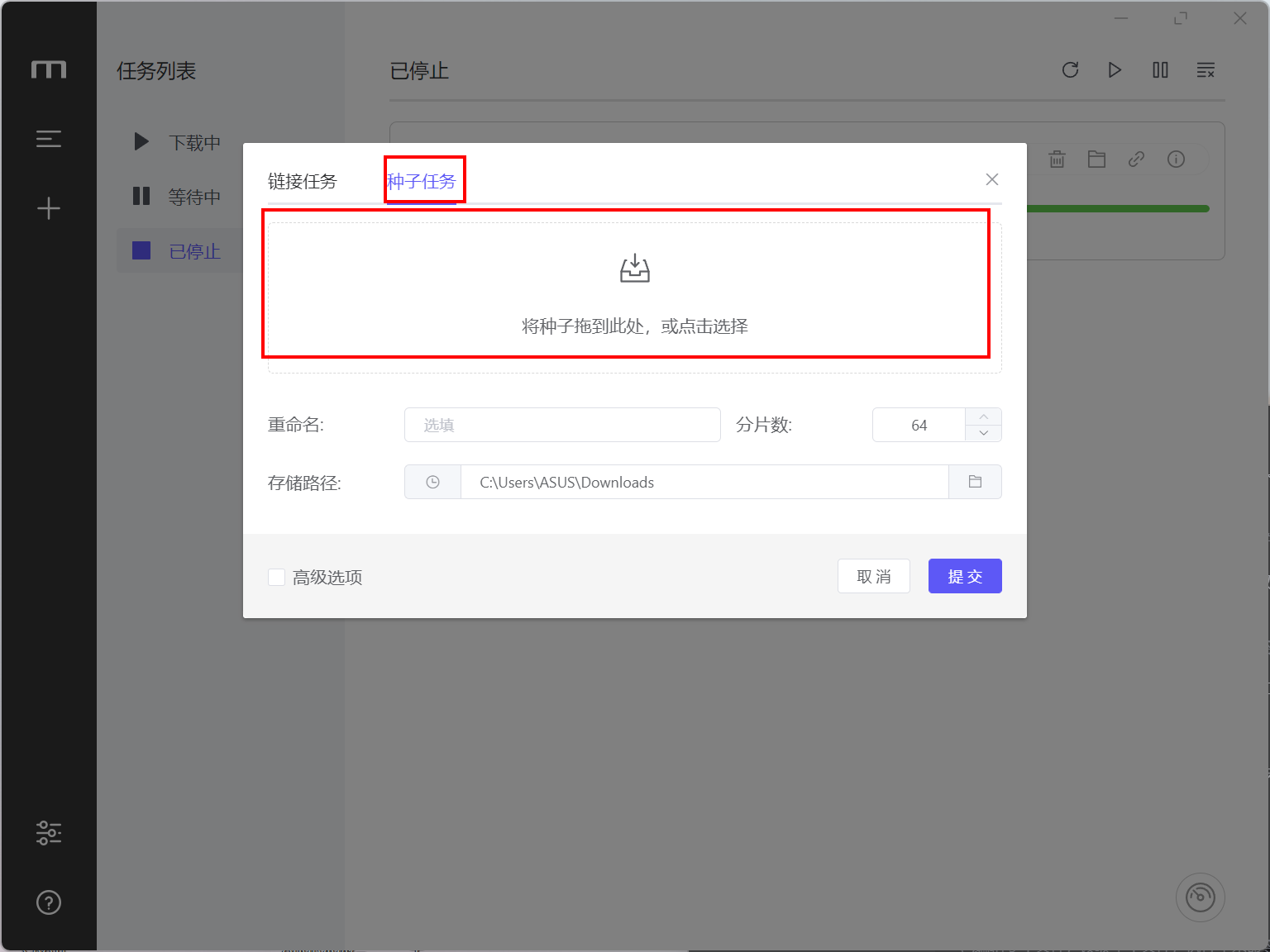Click the 分片数 number field
Screen dimensions: 1270x952
pos(919,425)
